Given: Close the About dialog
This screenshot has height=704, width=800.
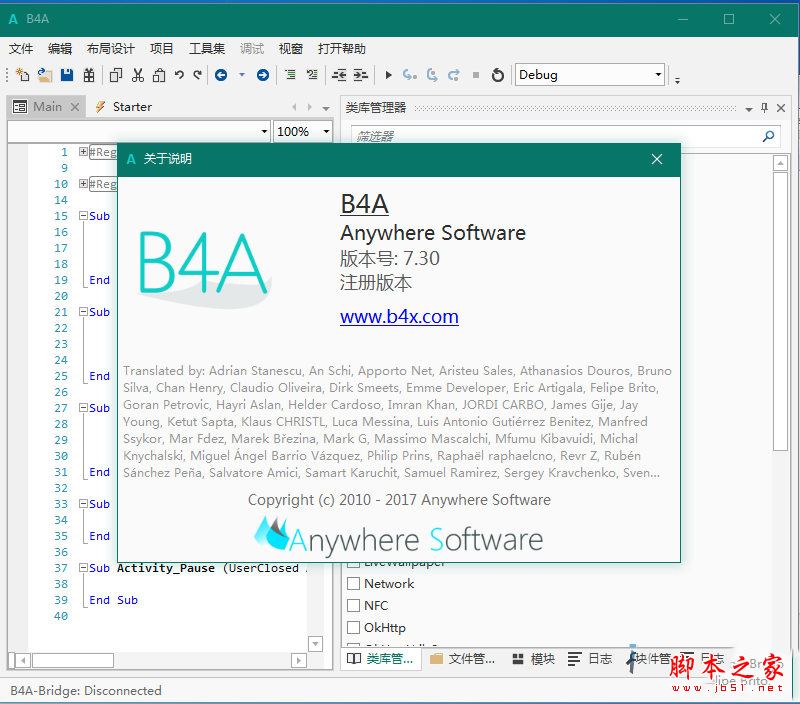Looking at the screenshot, I should point(657,159).
